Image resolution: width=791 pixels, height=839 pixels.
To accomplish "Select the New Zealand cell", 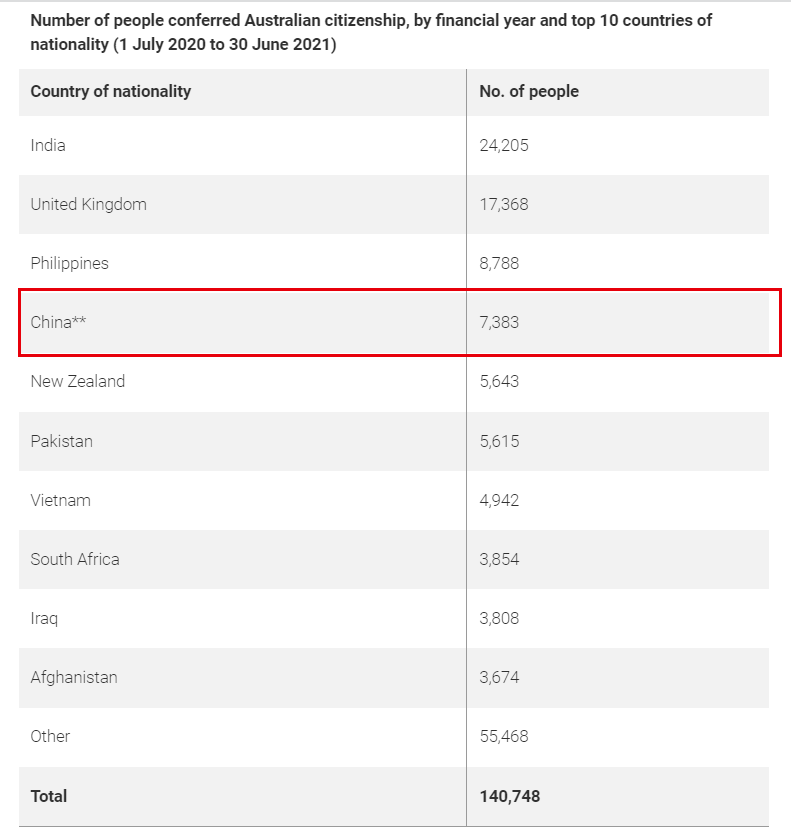I will point(78,381).
